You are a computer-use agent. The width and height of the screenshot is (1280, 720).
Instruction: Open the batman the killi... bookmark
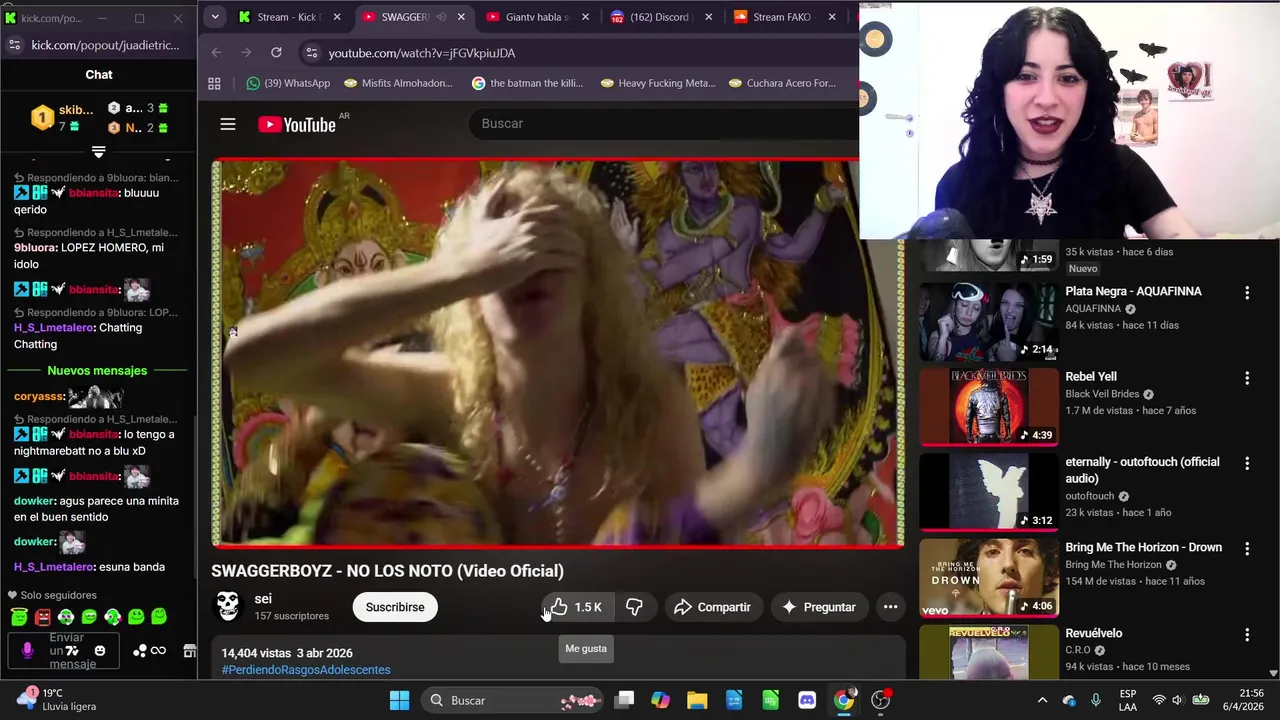(527, 83)
